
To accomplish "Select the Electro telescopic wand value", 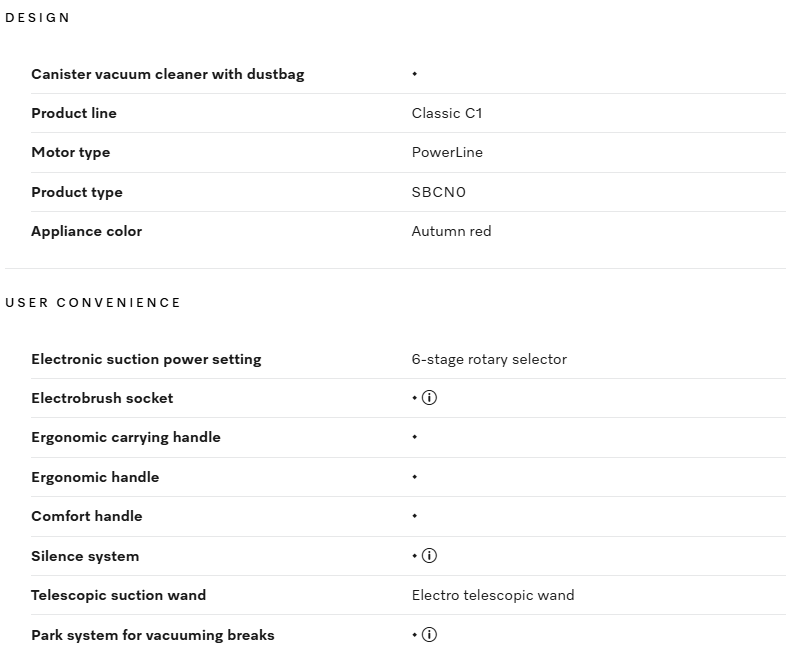I will point(493,595).
